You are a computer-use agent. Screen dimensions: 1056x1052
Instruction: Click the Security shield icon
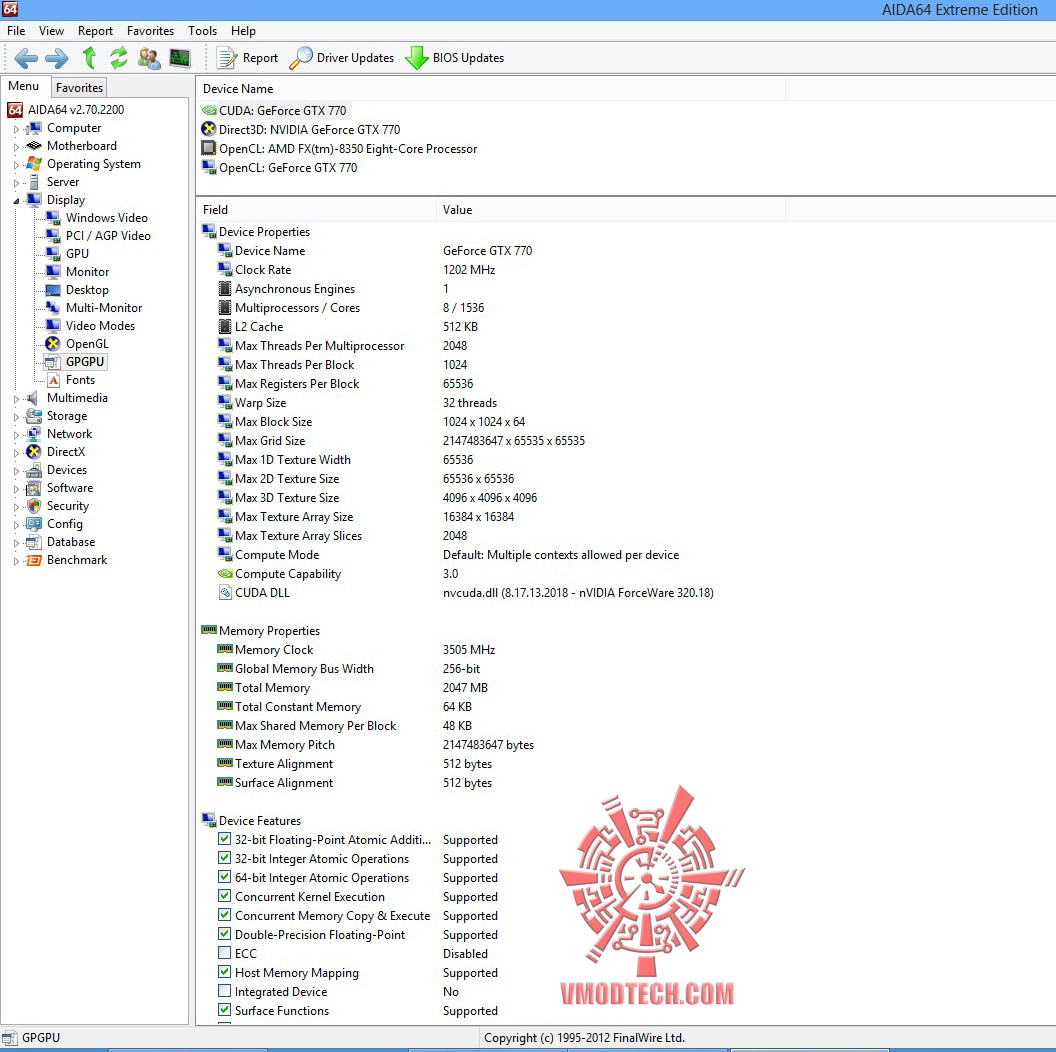click(34, 506)
